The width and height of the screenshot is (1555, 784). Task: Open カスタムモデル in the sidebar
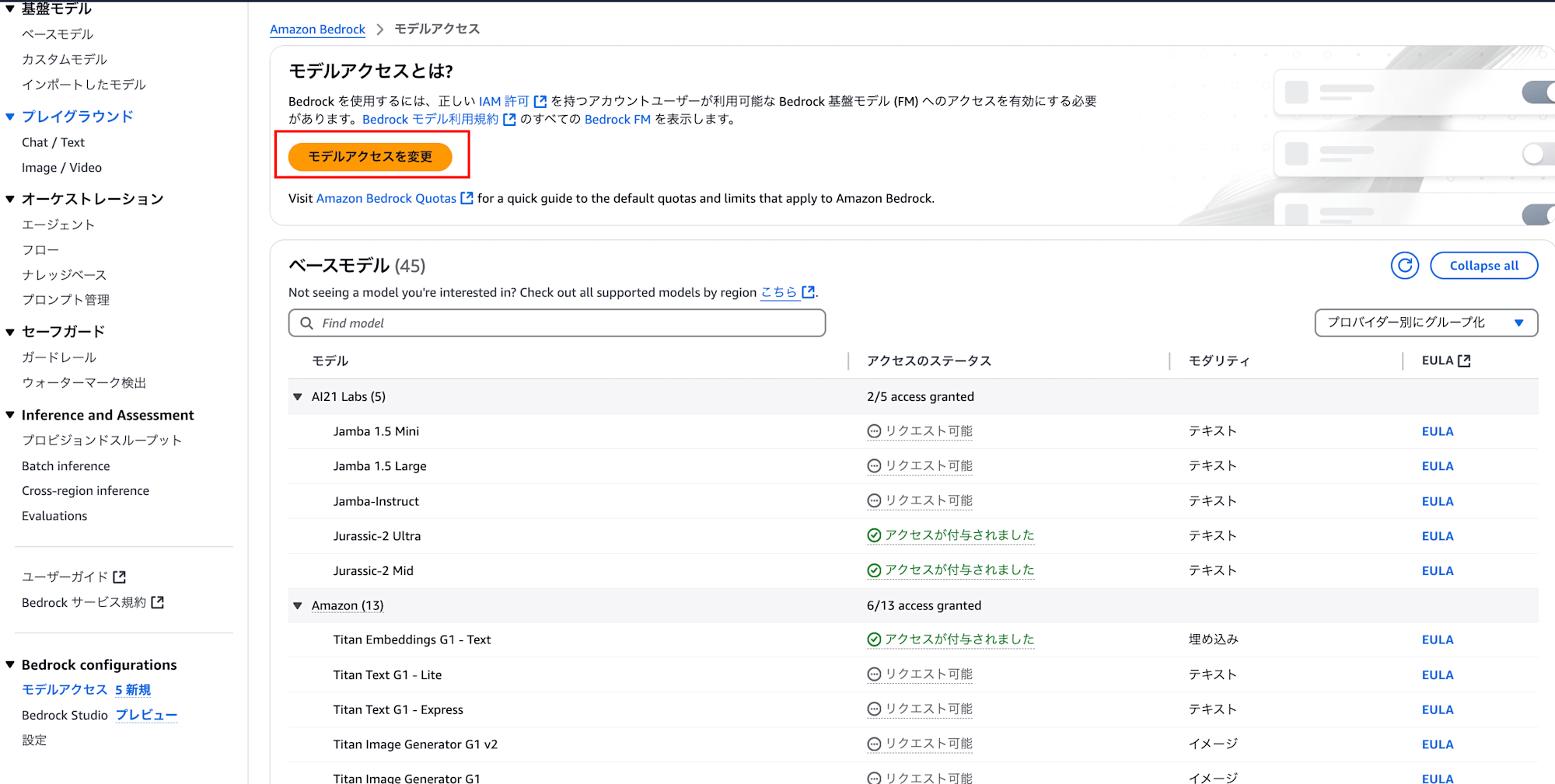tap(65, 59)
